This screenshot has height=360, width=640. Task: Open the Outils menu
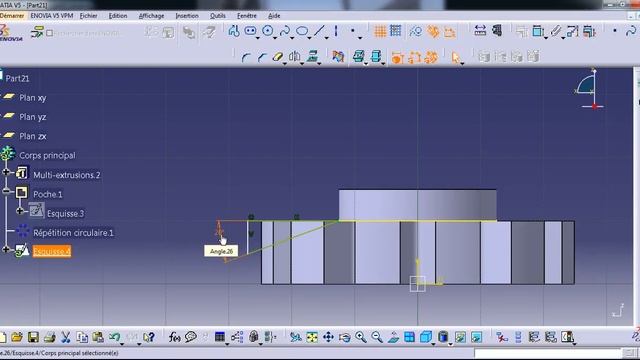click(x=218, y=16)
